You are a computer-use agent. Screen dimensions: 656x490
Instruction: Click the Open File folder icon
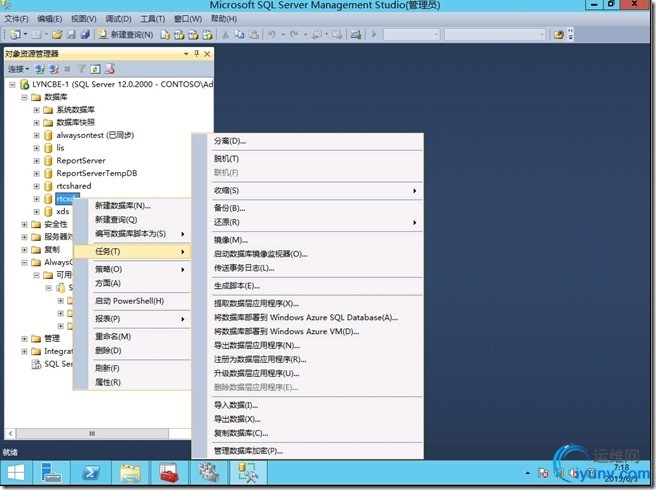point(57,34)
